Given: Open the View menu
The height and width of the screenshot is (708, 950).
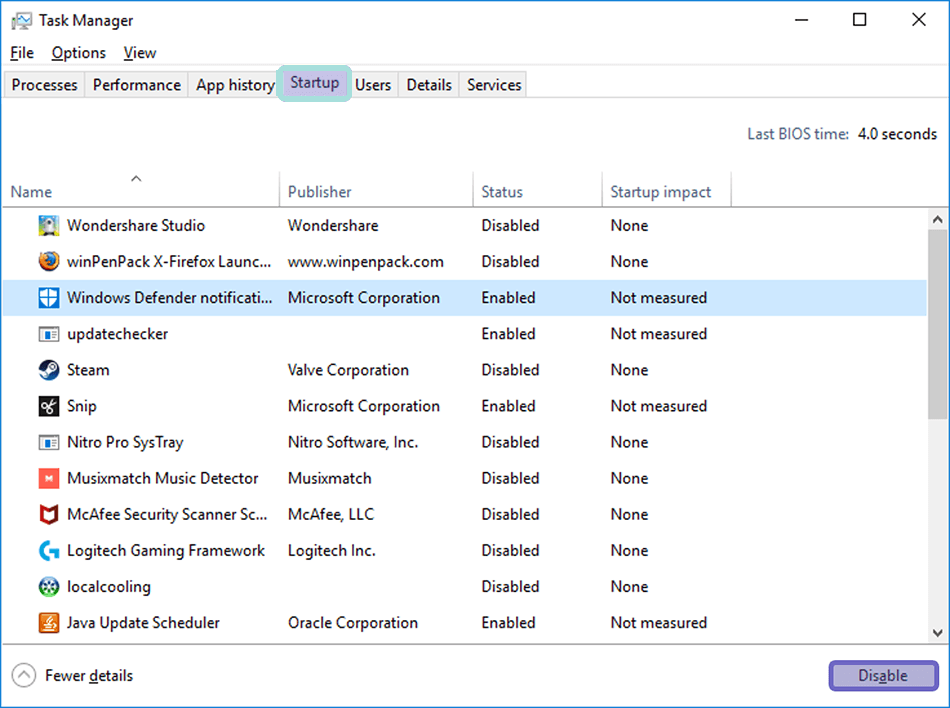Looking at the screenshot, I should click(140, 53).
